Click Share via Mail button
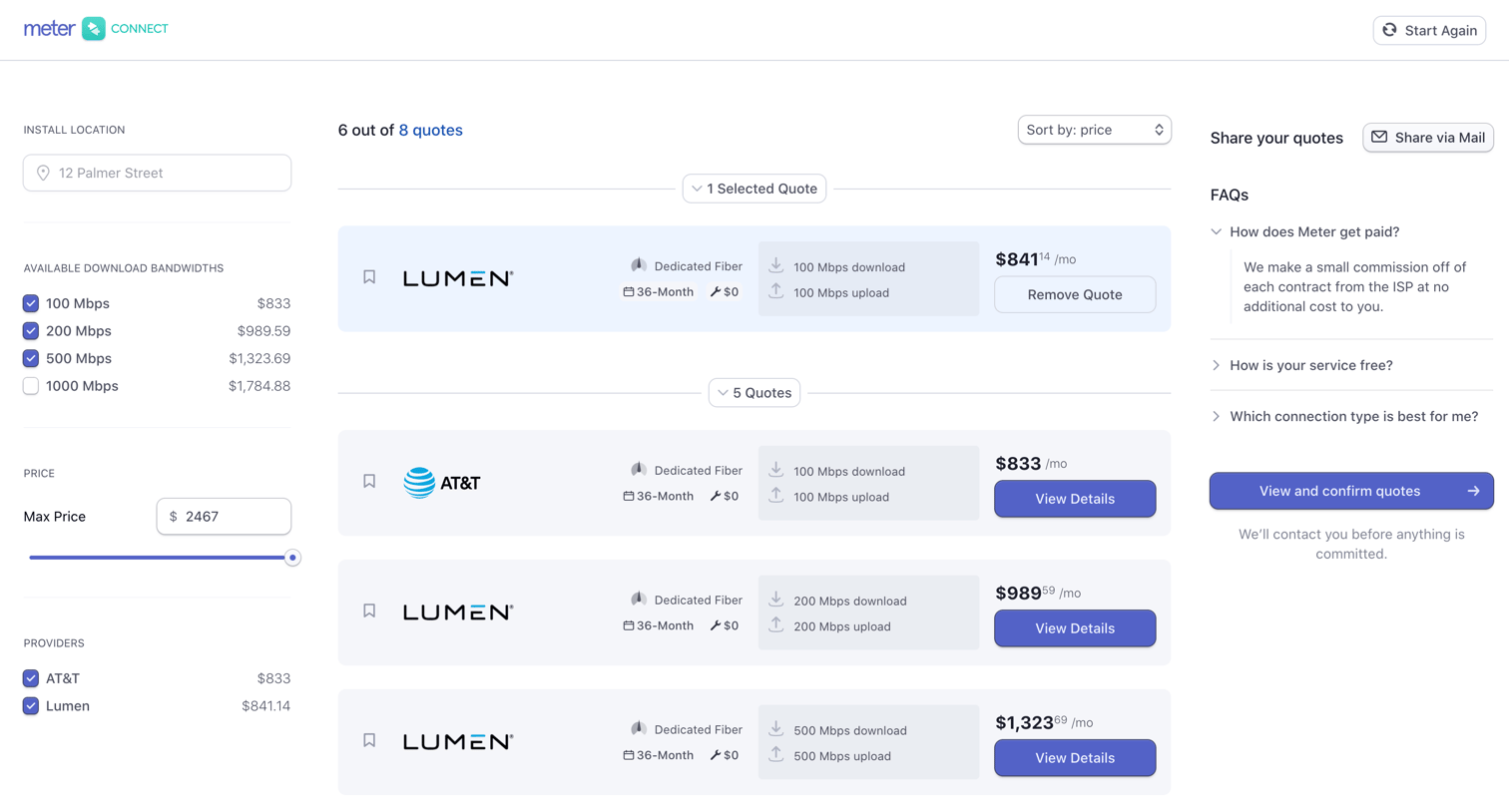This screenshot has width=1509, height=812. (x=1428, y=138)
